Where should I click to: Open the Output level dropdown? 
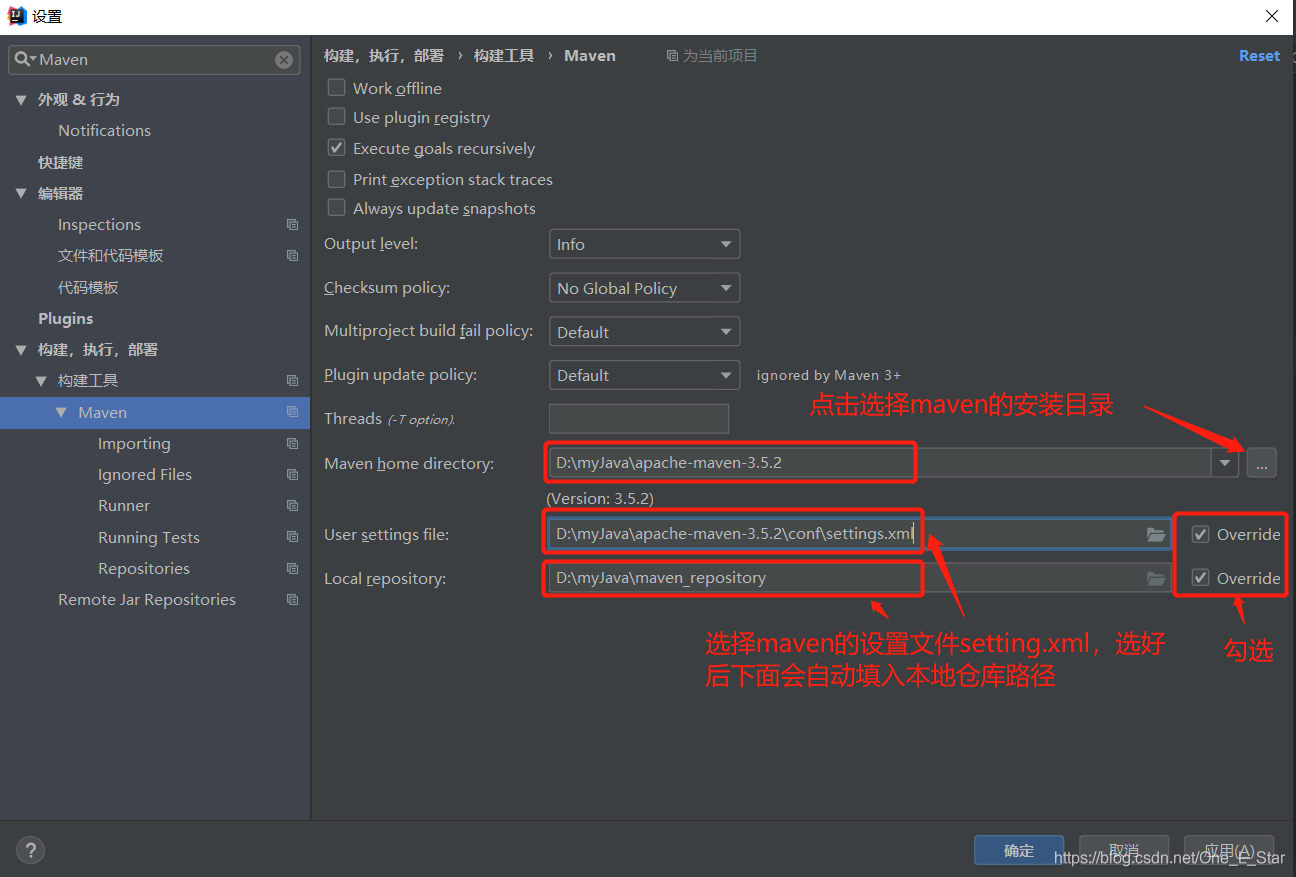pos(644,244)
